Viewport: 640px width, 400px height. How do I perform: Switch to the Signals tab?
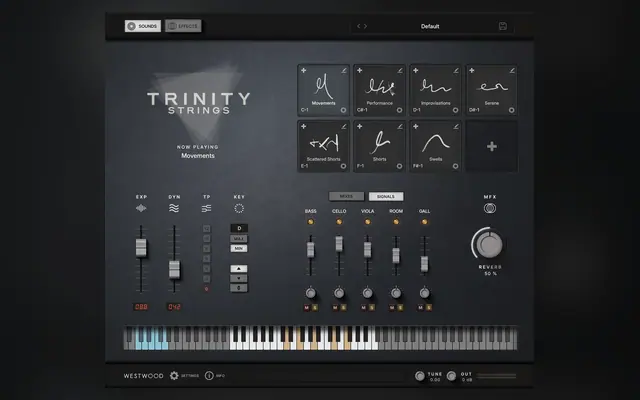(x=386, y=196)
